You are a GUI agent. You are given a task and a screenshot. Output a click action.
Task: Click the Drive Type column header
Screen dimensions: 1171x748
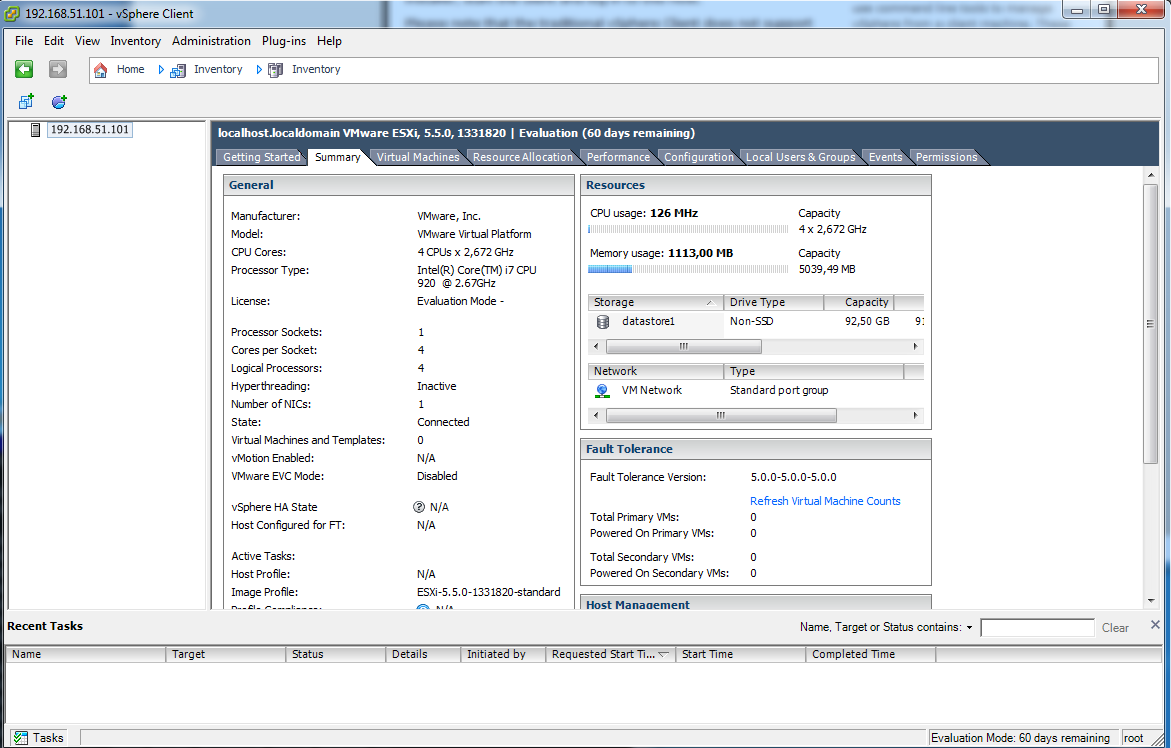[774, 302]
